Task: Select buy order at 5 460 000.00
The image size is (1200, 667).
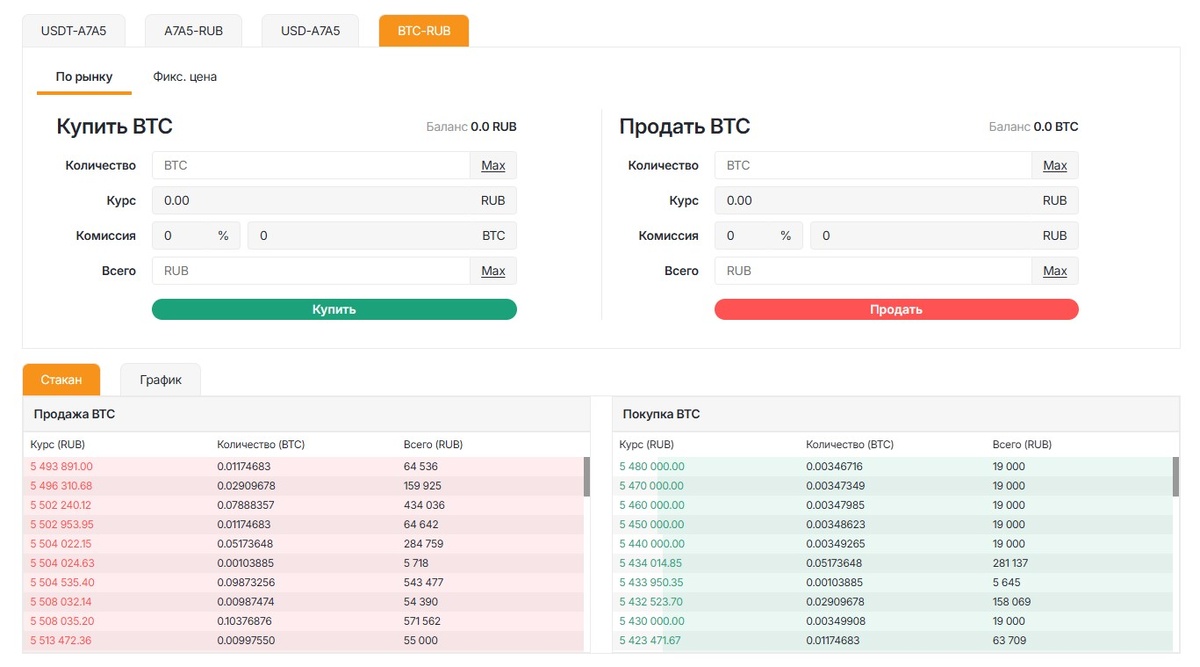Action: [x=892, y=505]
